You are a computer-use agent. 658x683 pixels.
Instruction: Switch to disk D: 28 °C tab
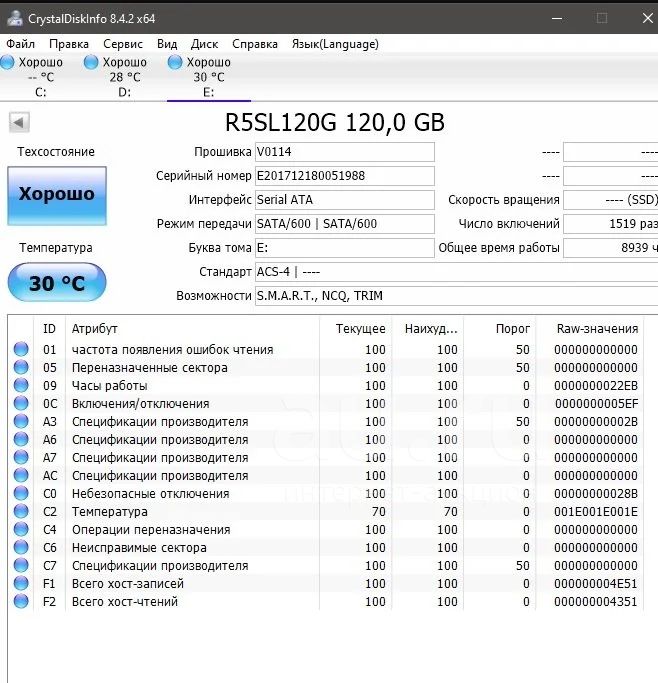[125, 77]
